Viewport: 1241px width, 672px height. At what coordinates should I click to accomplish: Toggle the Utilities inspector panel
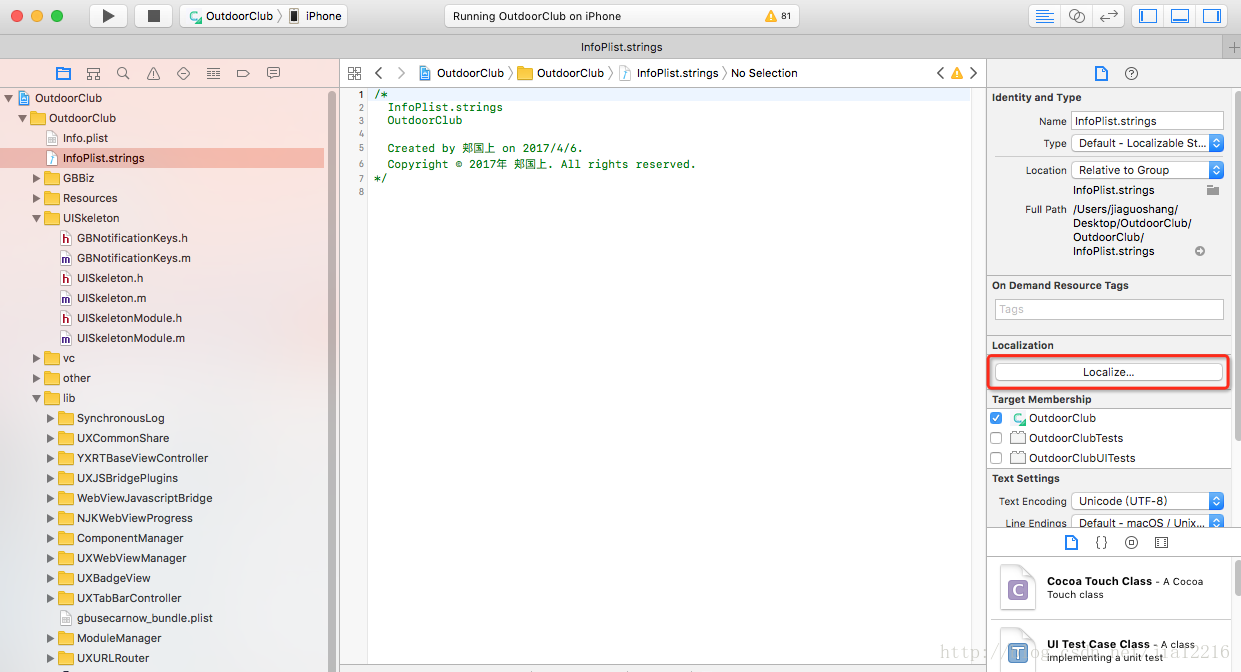1211,16
